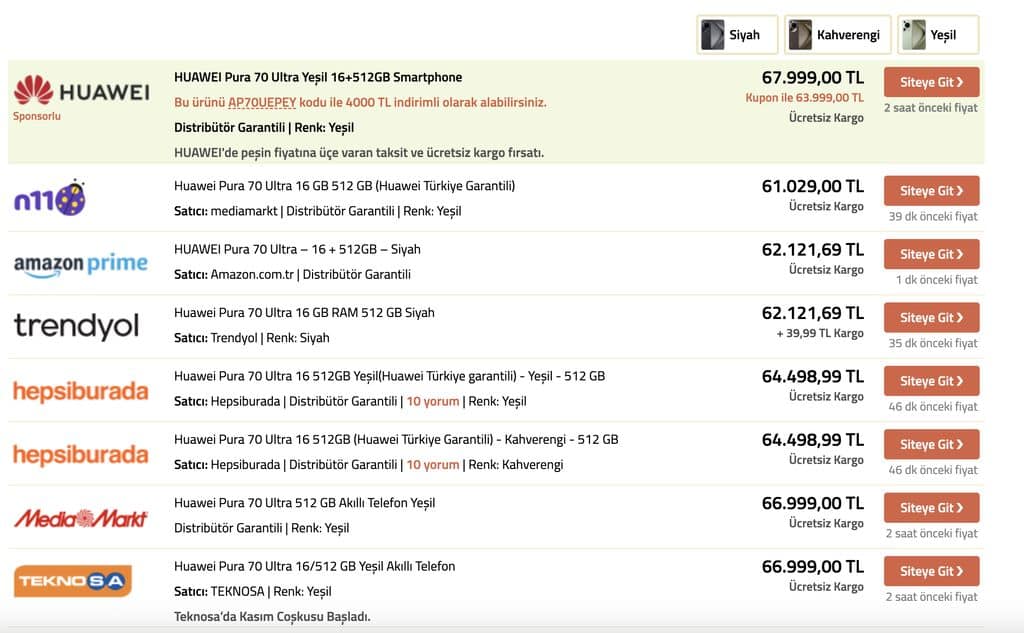Click Teknosa's 66.999,00 TL price
Viewport: 1024px width, 633px height.
pyautogui.click(x=812, y=566)
